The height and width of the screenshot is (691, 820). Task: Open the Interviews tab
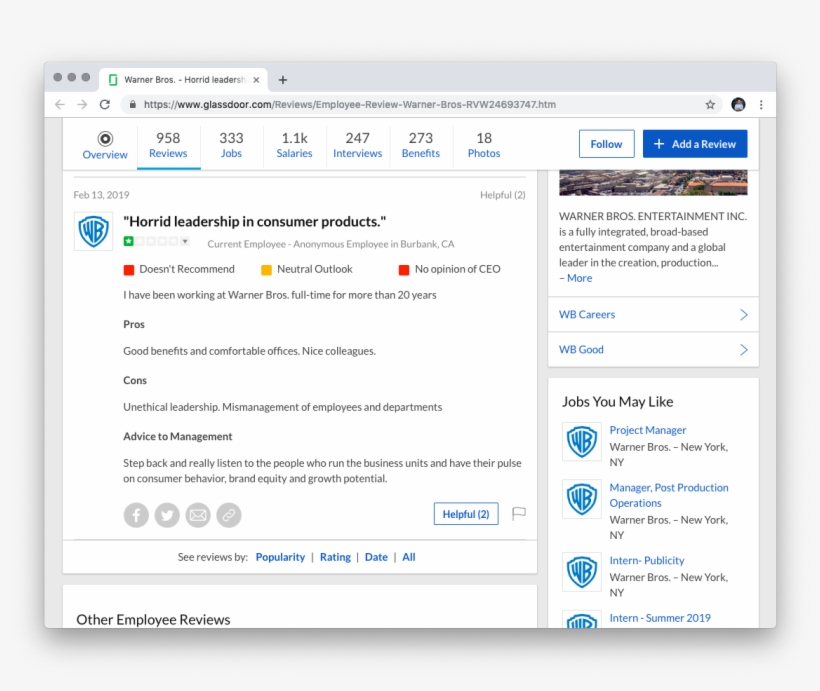357,145
